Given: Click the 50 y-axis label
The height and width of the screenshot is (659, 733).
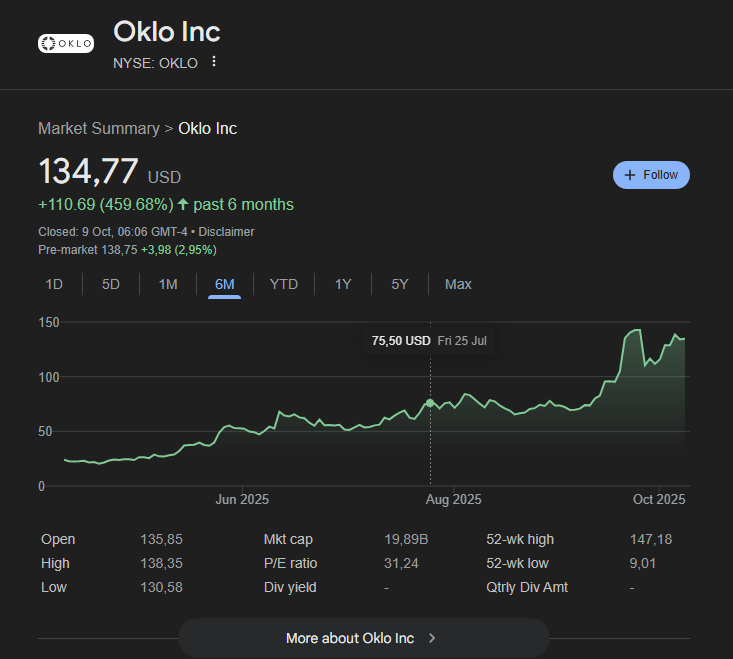Looking at the screenshot, I should pyautogui.click(x=45, y=431).
